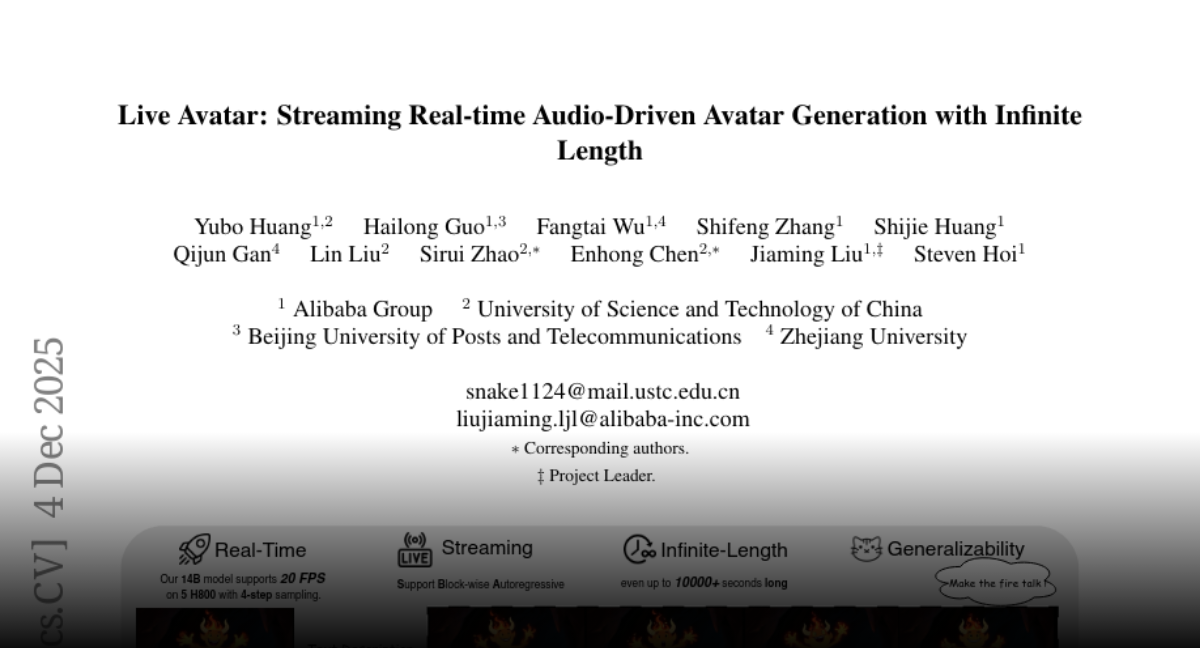Click the cat face icon beside Generalizability

[866, 548]
